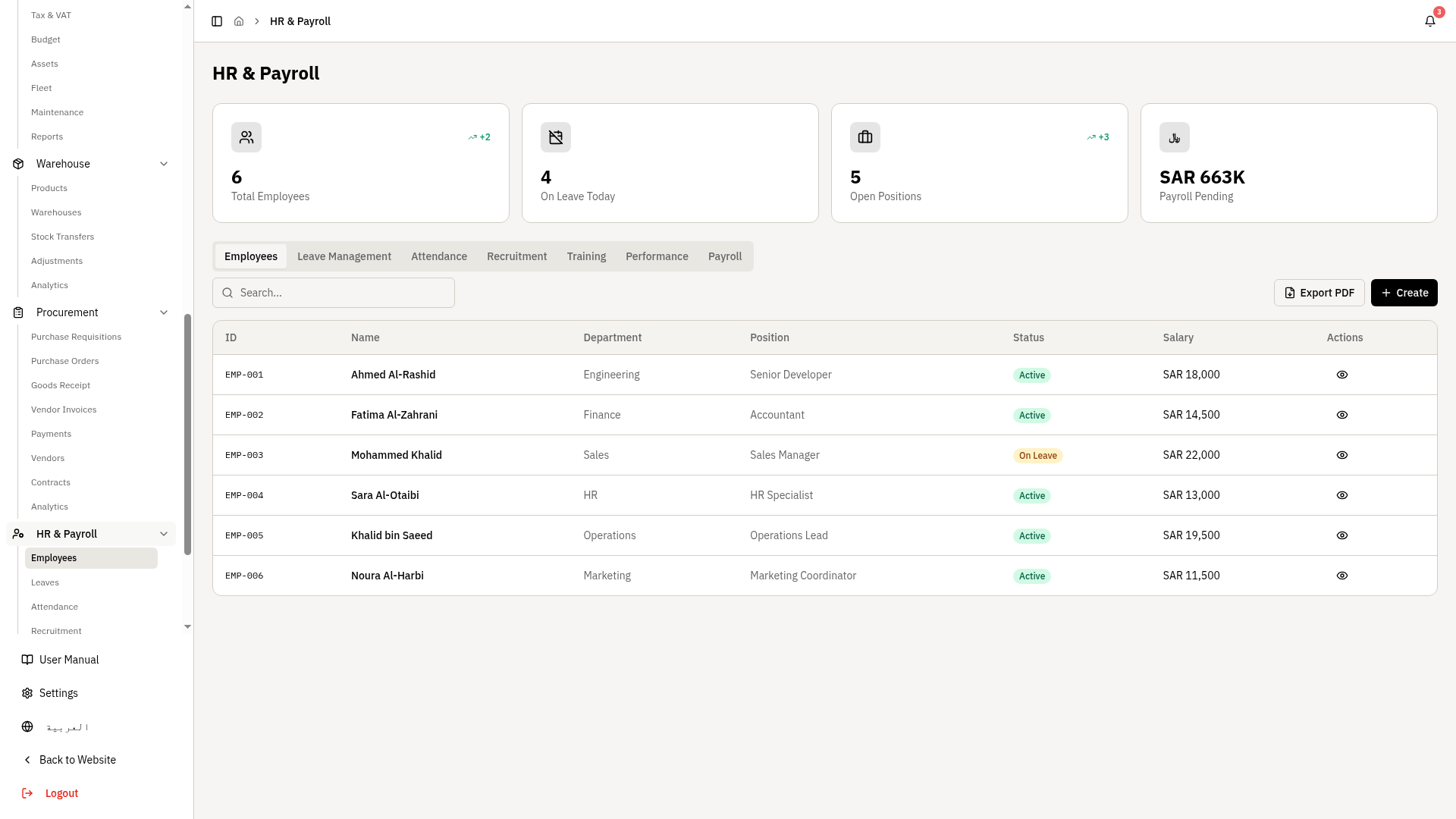Screen dimensions: 1456x819
Task: Collapse the Warehouse sidebar section
Action: (164, 164)
